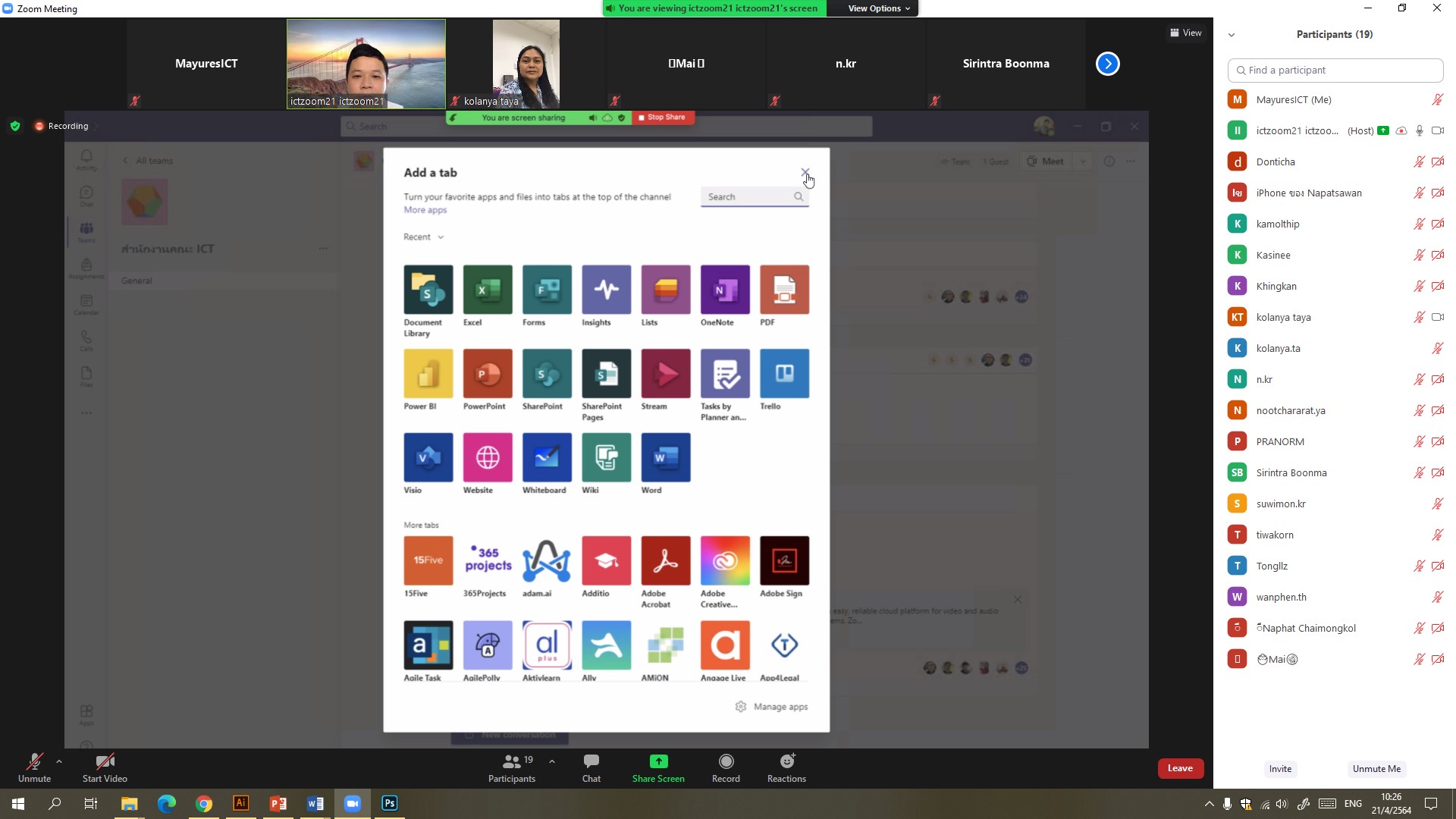The width and height of the screenshot is (1456, 819).
Task: Add the Power BI tab app
Action: tap(428, 374)
